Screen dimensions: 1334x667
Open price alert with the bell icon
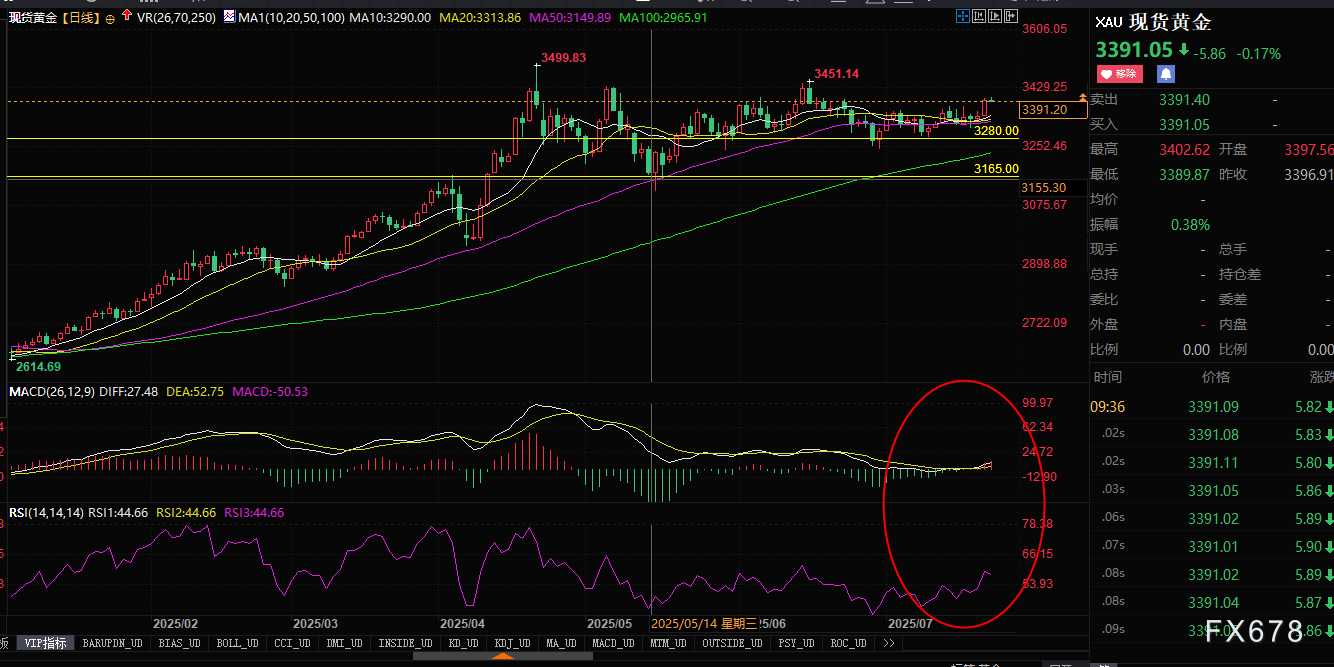tap(1166, 74)
